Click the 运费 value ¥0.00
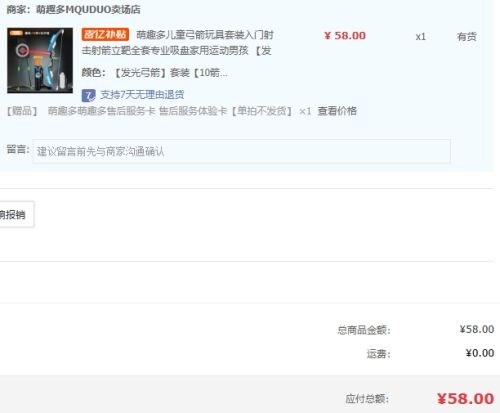The height and width of the screenshot is (413, 500). point(480,353)
